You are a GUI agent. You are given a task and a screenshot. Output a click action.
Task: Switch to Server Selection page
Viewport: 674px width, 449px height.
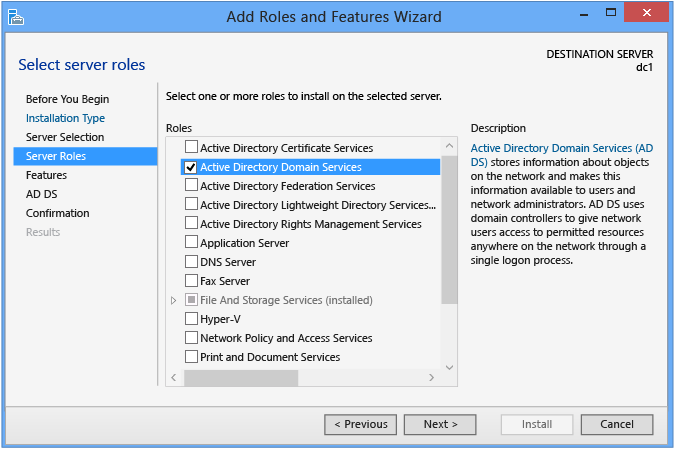point(65,137)
